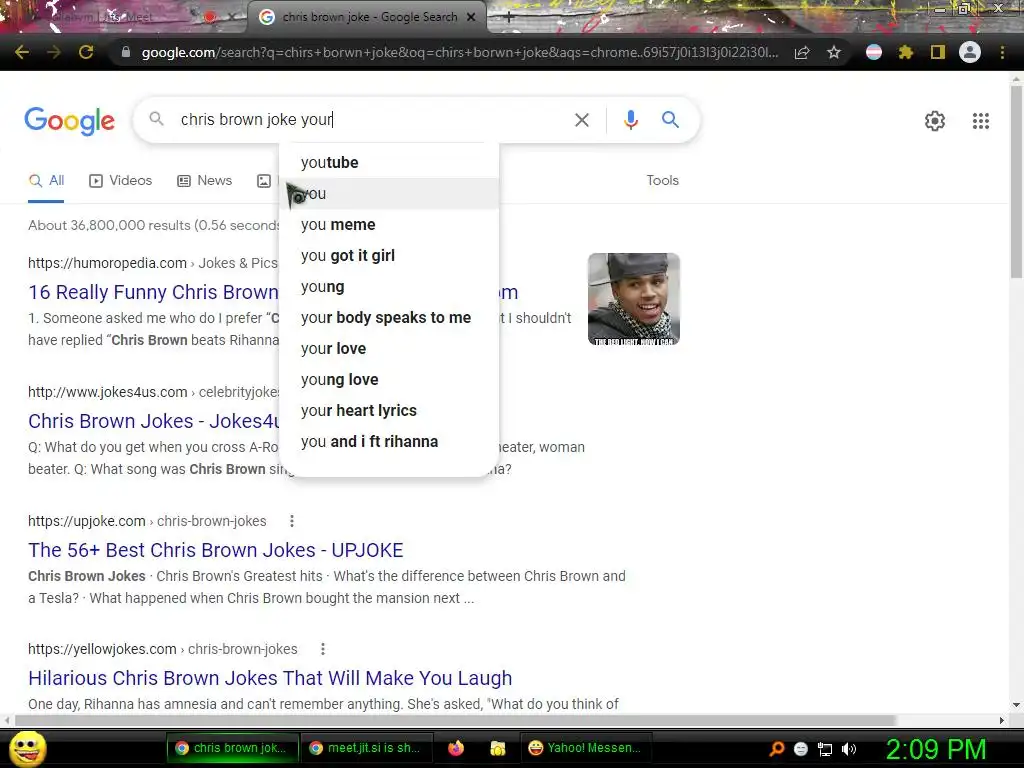Click the horizontal page scrollbar
The image size is (1024, 768).
455,720
